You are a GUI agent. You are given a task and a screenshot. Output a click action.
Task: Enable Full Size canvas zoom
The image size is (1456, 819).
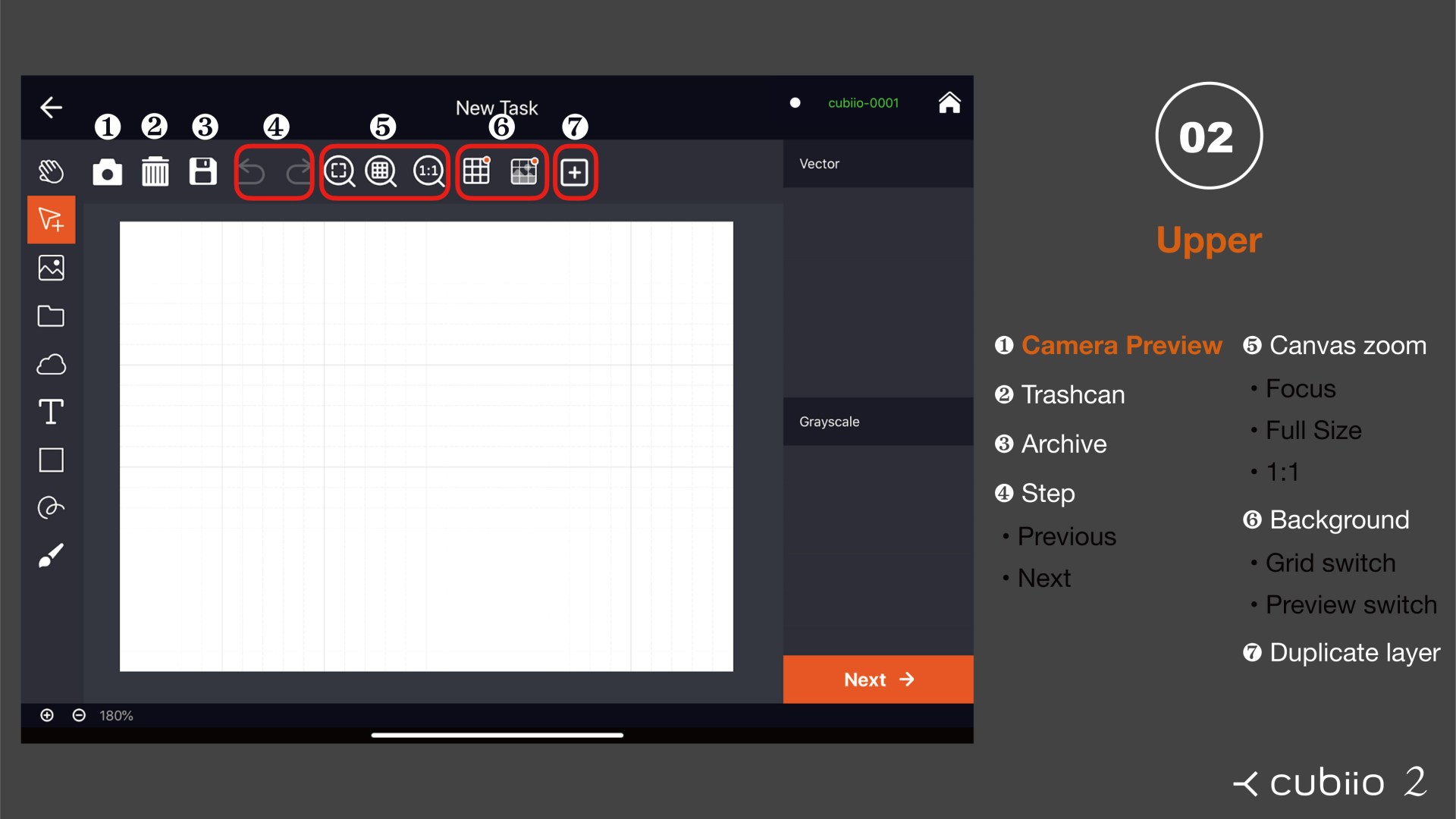382,172
